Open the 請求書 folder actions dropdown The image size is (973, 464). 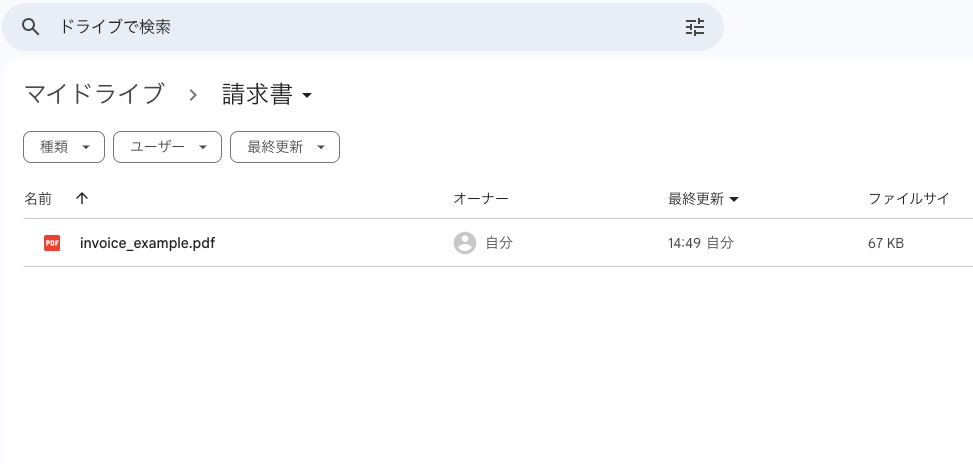pos(307,96)
